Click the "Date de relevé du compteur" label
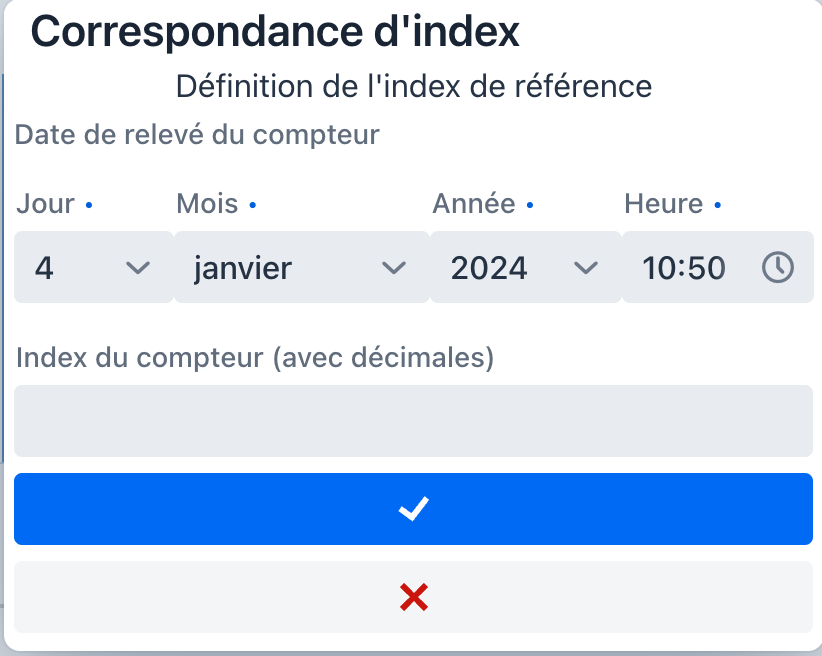The height and width of the screenshot is (656, 822). coord(197,134)
